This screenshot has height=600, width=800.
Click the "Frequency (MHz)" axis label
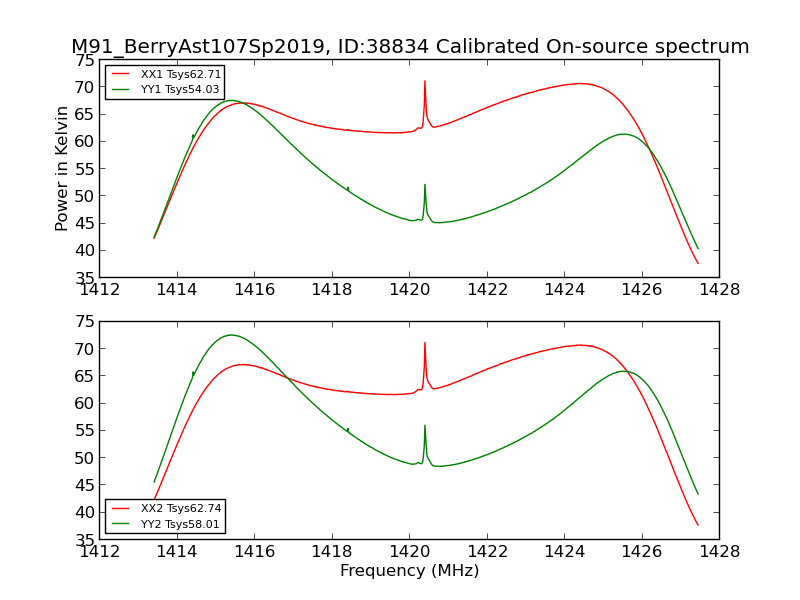[x=410, y=570]
